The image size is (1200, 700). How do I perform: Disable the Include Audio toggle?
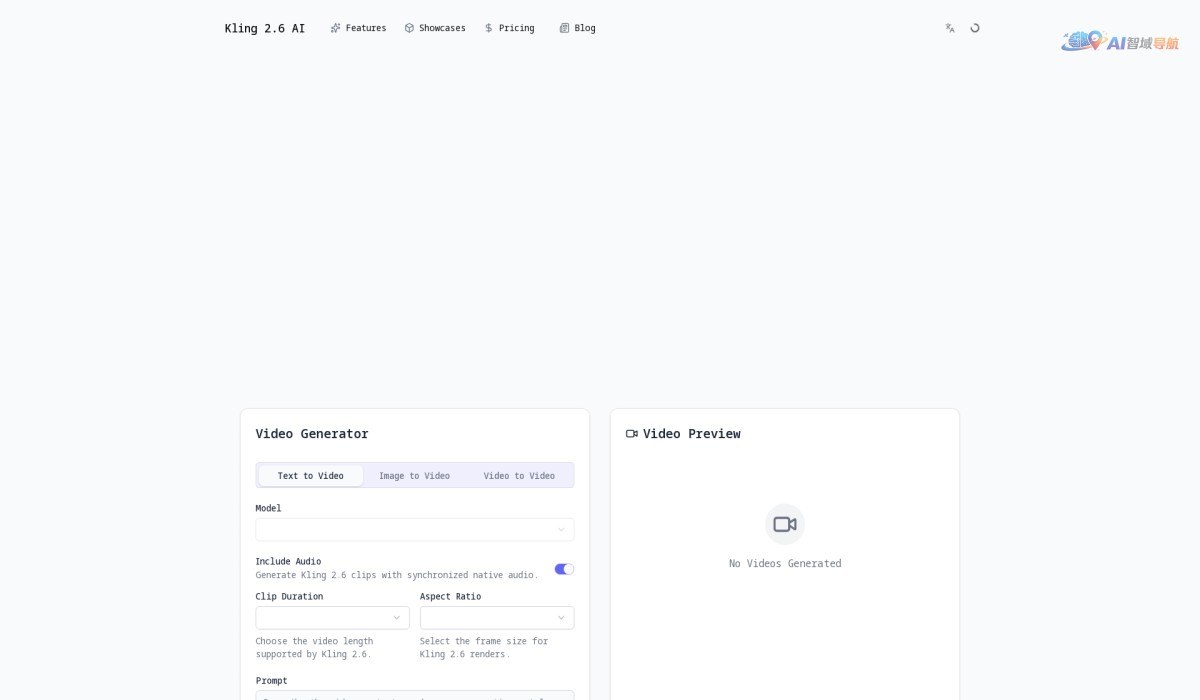click(x=564, y=569)
